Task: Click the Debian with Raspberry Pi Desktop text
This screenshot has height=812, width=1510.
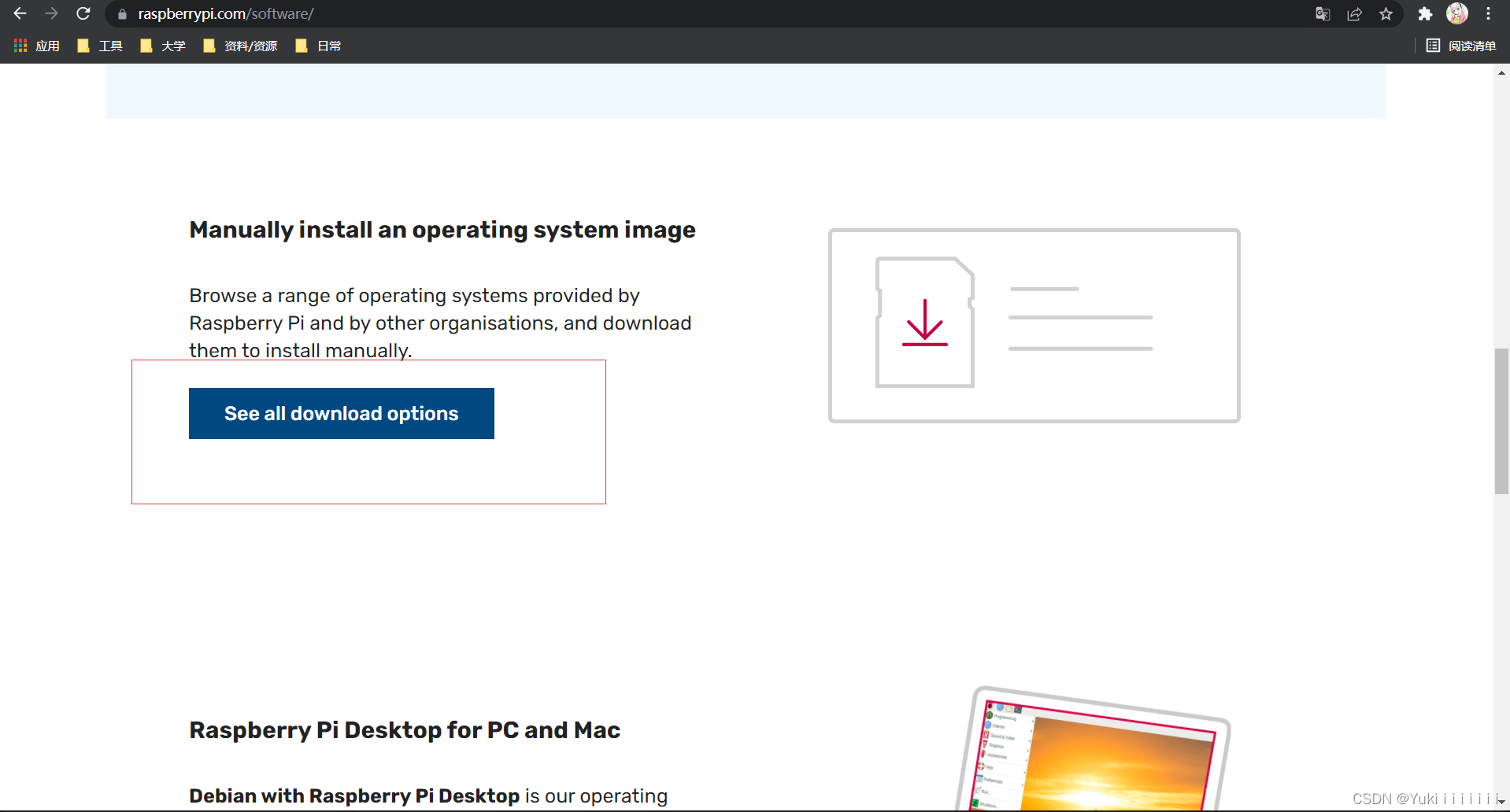Action: click(x=354, y=795)
